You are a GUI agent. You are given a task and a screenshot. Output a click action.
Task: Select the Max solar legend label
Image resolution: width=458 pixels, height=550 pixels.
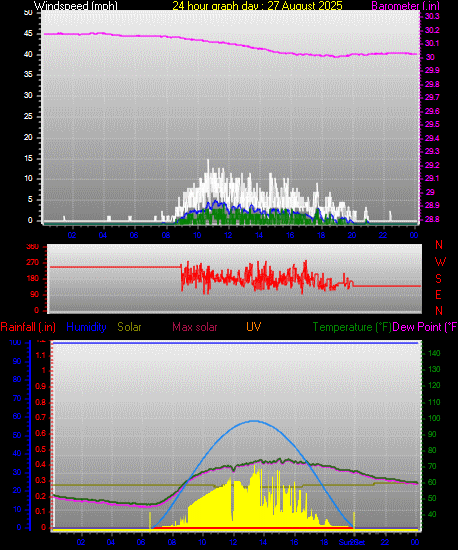pyautogui.click(x=195, y=327)
